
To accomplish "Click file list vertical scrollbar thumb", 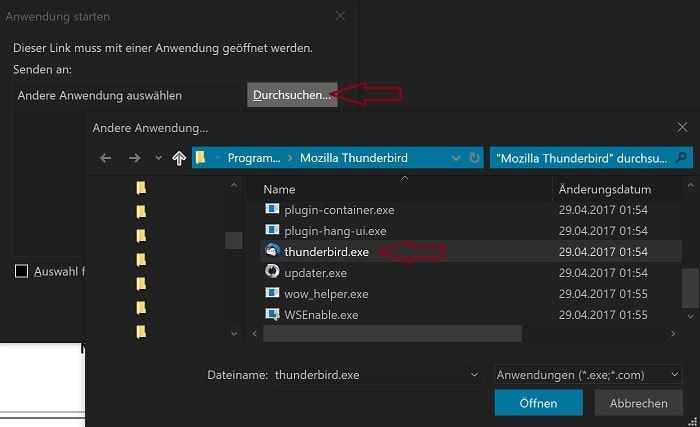I will 690,288.
